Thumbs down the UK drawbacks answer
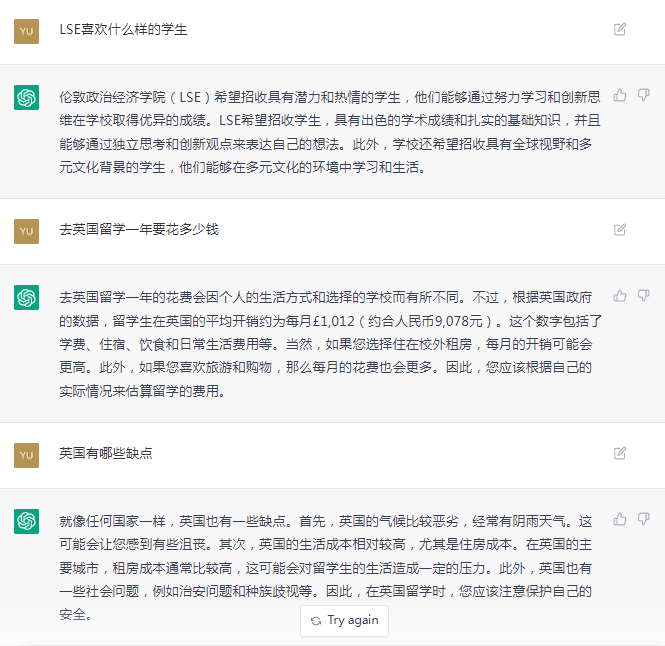This screenshot has width=665, height=646. 643,519
